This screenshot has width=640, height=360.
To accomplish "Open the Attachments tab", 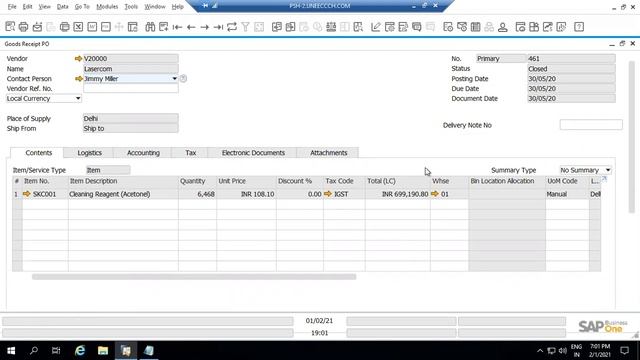I will pyautogui.click(x=329, y=153).
